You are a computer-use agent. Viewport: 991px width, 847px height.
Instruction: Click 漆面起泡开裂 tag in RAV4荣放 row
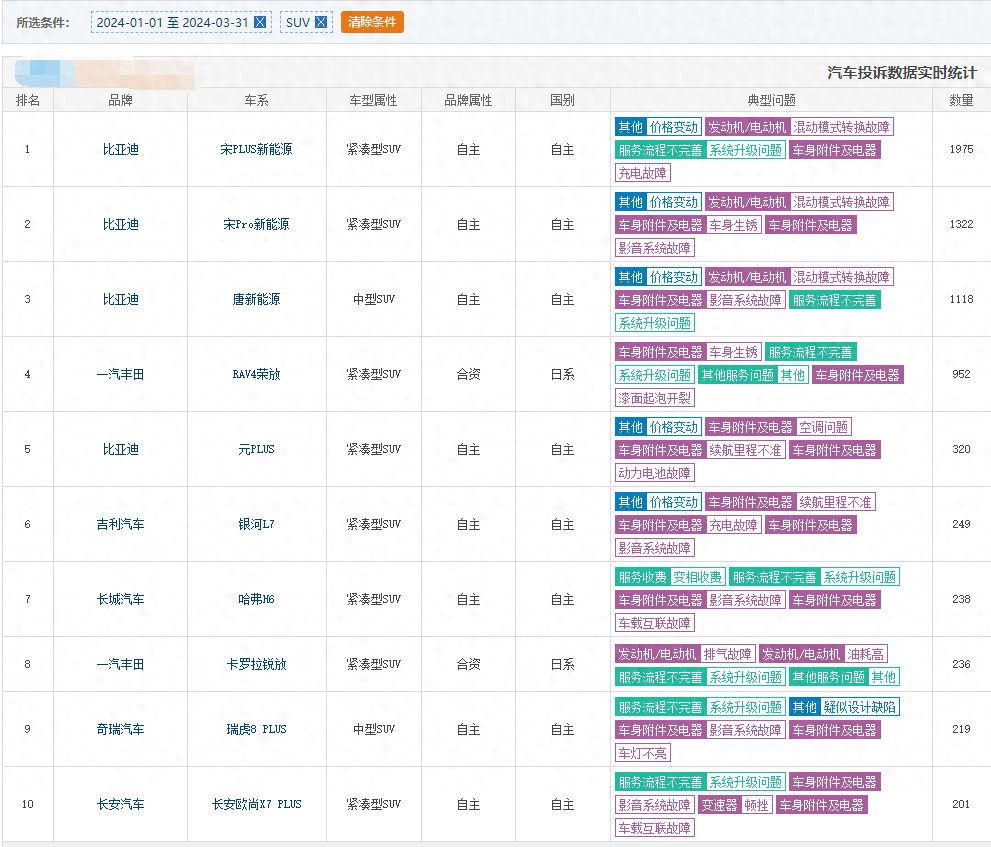click(654, 398)
